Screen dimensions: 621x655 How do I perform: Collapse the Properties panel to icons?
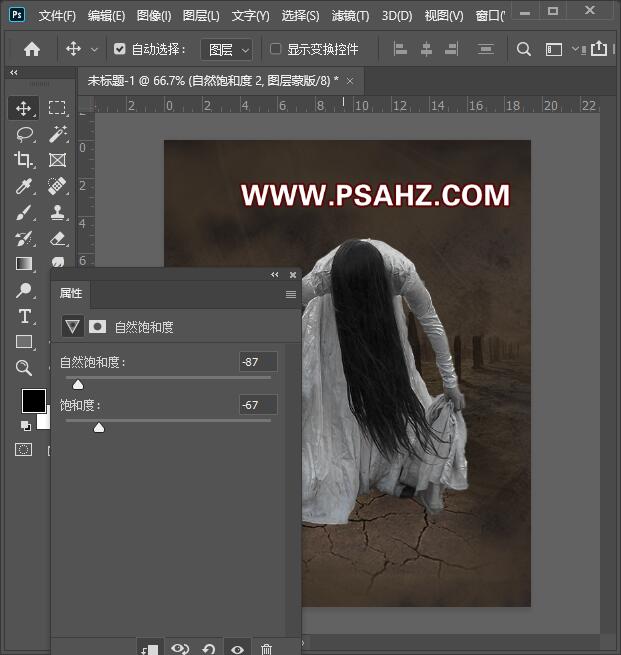pyautogui.click(x=274, y=274)
